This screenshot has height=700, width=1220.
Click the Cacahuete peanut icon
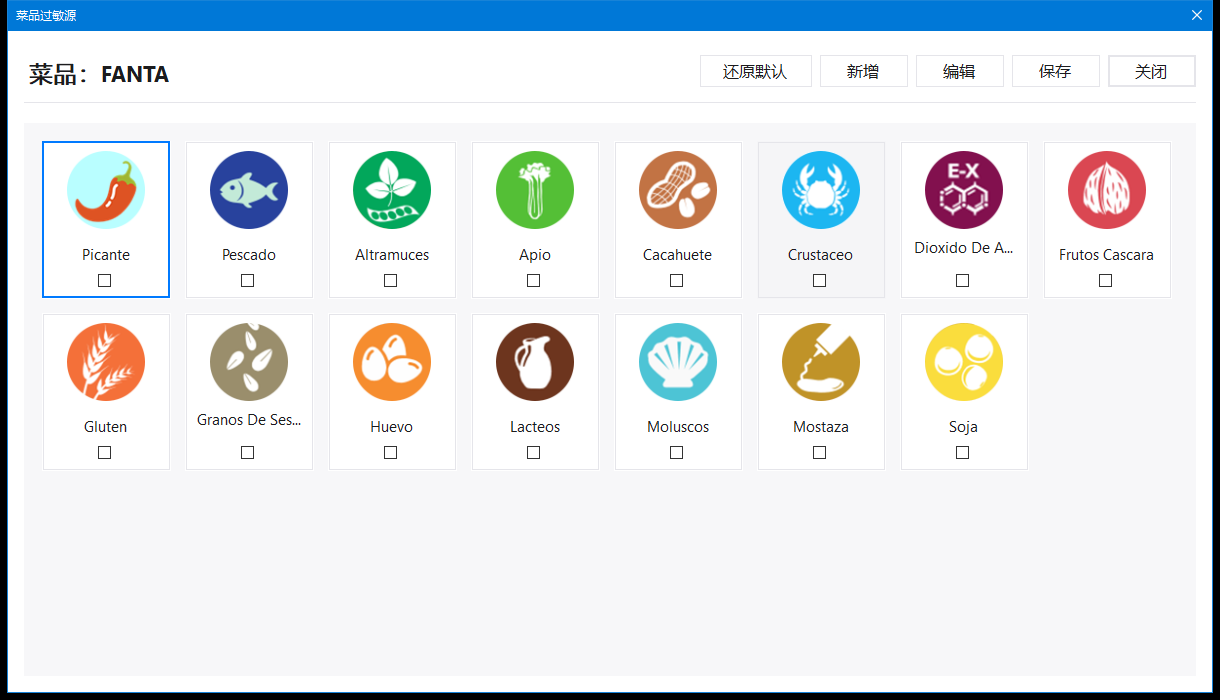coord(678,190)
